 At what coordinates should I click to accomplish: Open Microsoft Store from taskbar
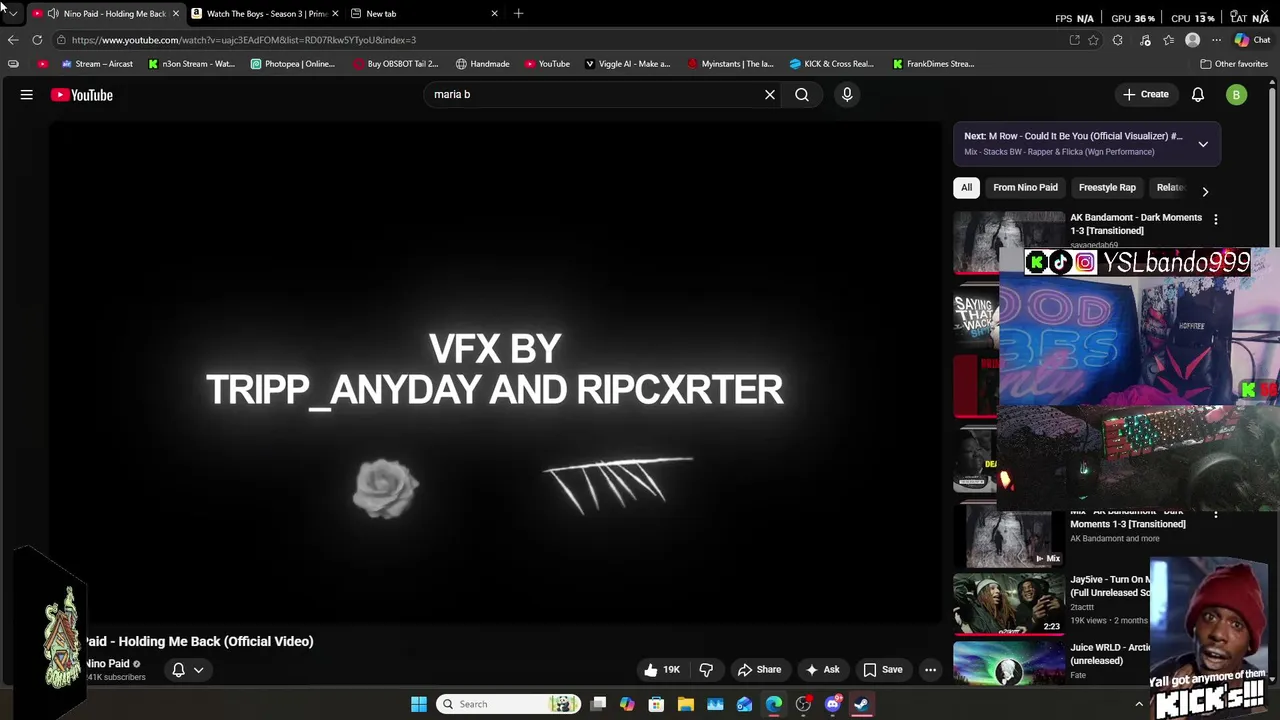pyautogui.click(x=657, y=704)
